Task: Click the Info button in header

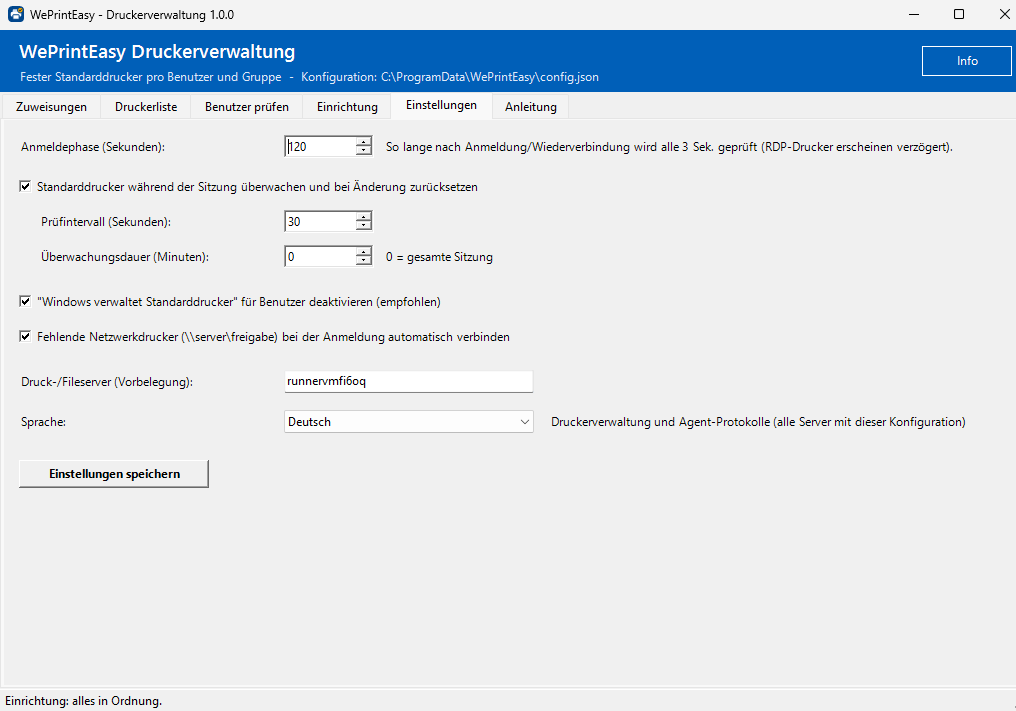Action: 967,61
